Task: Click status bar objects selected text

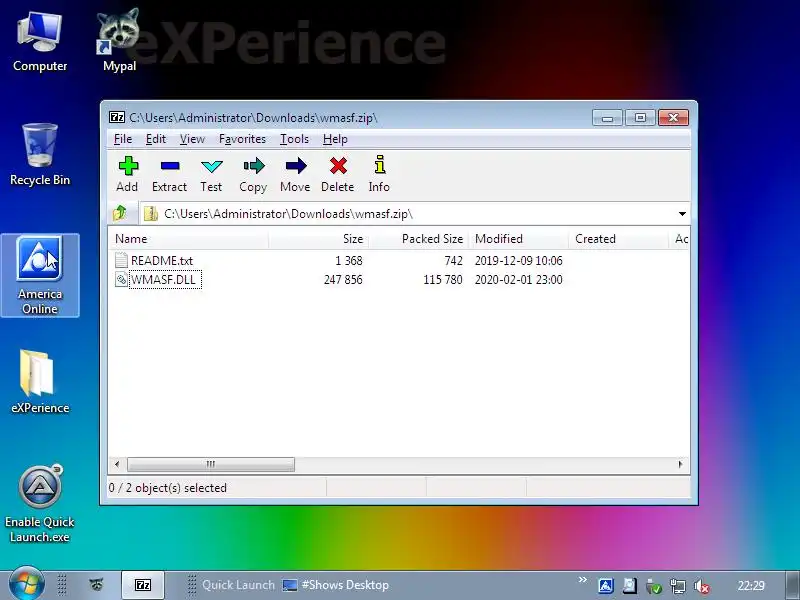Action: coord(167,488)
